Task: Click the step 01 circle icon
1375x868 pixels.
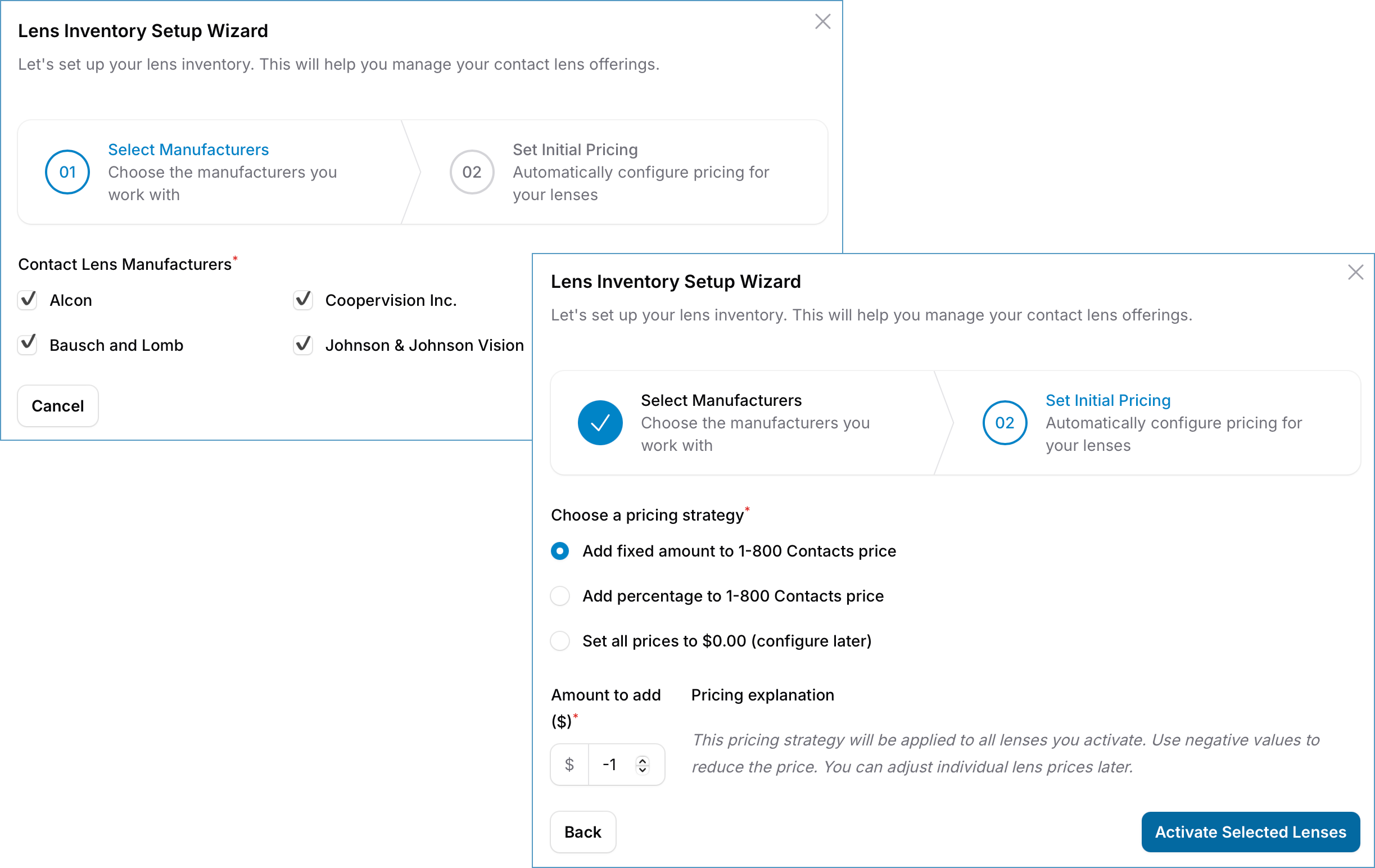Action: pos(67,172)
